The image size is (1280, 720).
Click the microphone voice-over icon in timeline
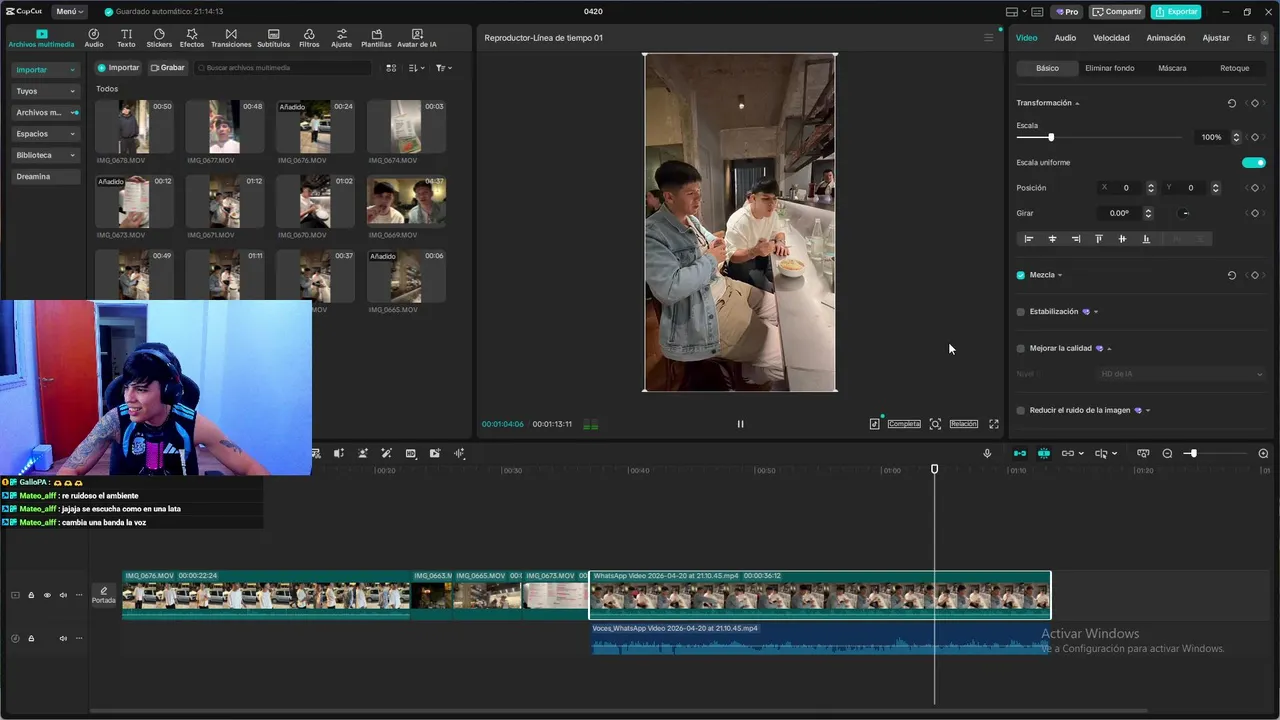point(987,454)
